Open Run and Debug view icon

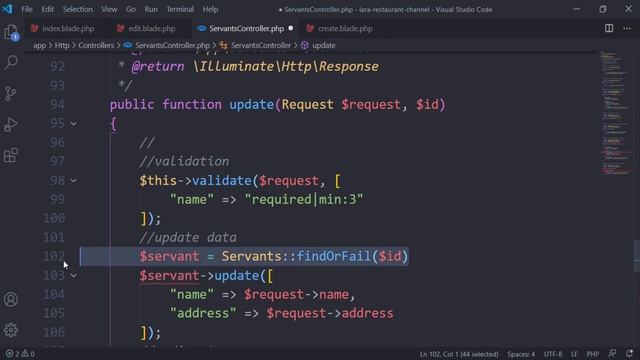point(11,124)
